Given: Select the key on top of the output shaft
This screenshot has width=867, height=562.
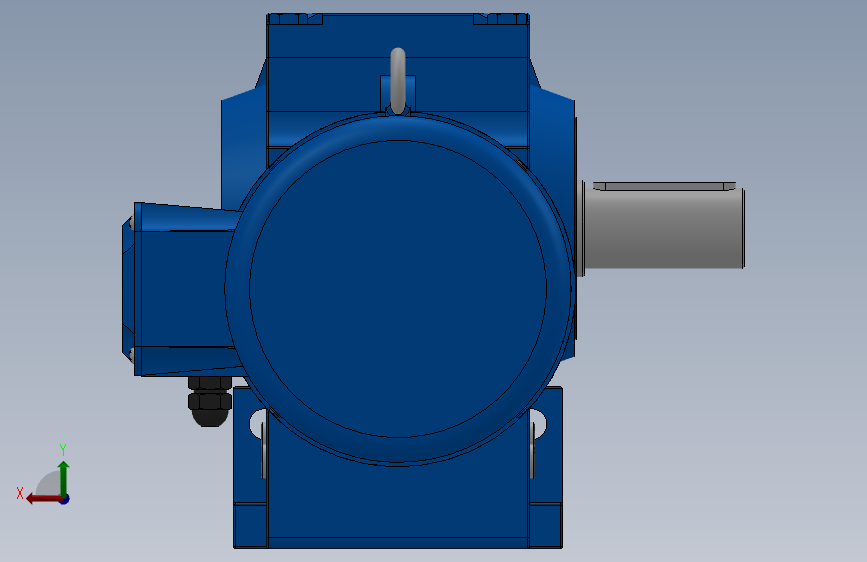Looking at the screenshot, I should tap(664, 186).
